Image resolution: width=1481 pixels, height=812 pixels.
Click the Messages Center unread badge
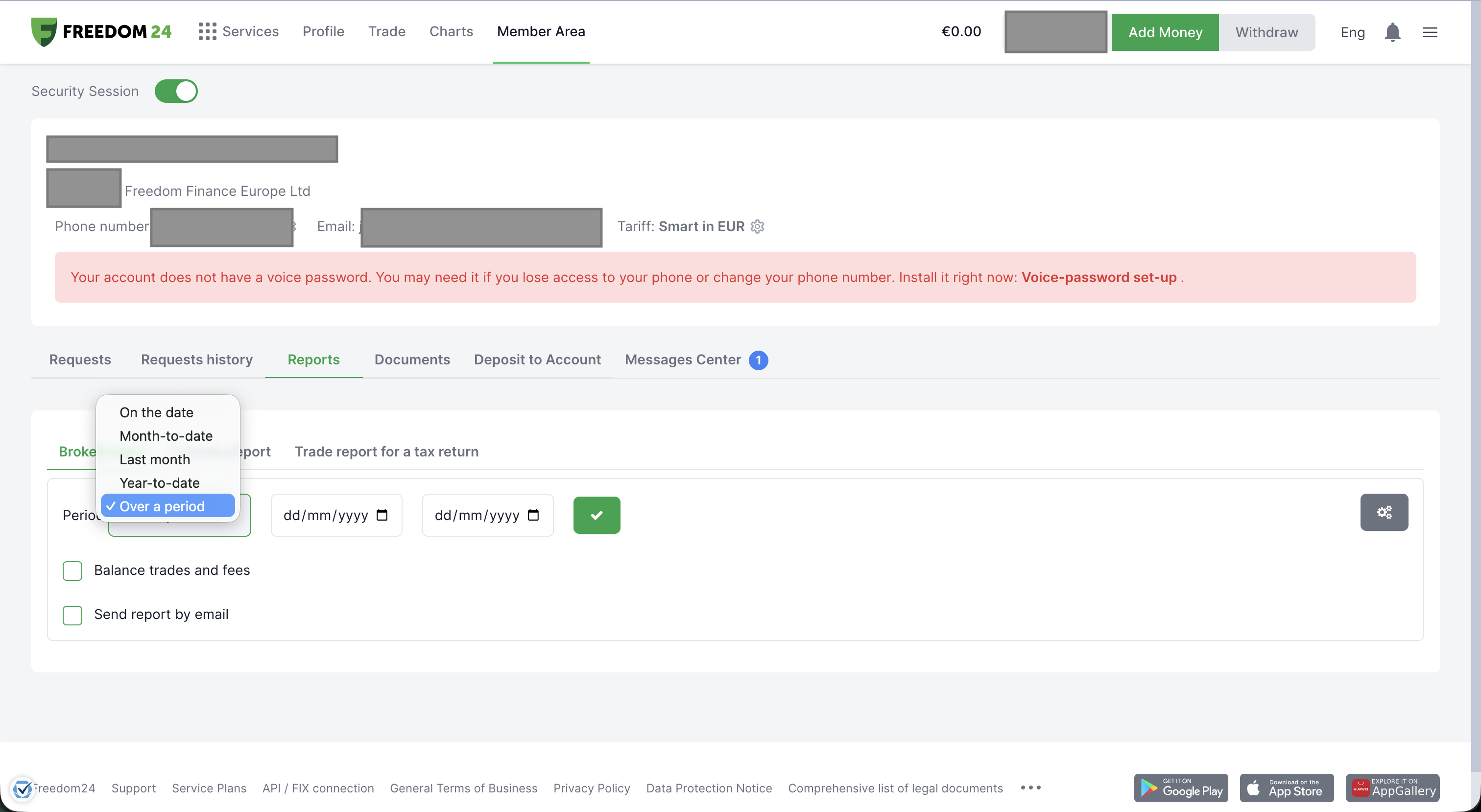(758, 360)
